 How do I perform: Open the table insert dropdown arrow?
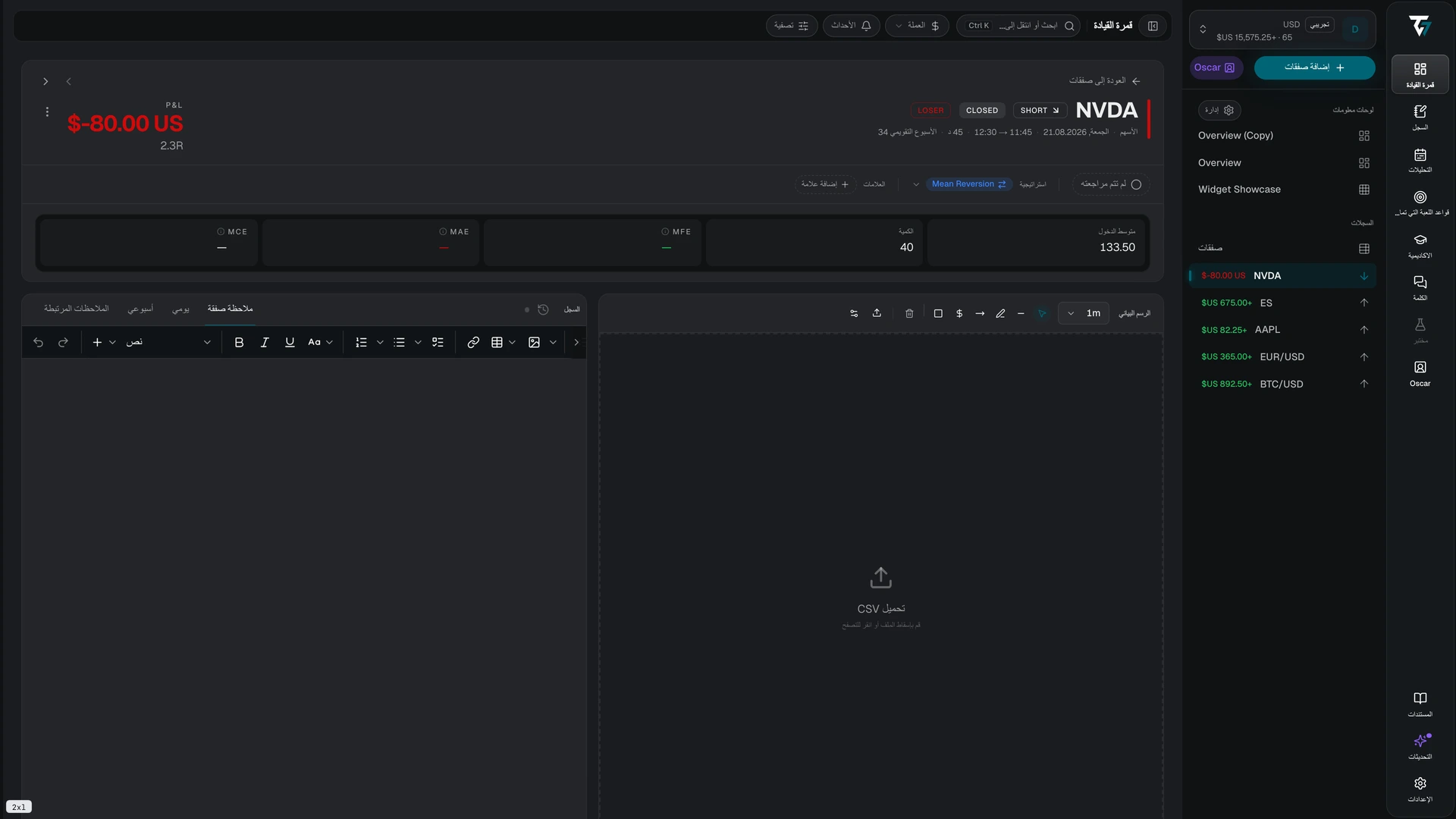coord(513,343)
